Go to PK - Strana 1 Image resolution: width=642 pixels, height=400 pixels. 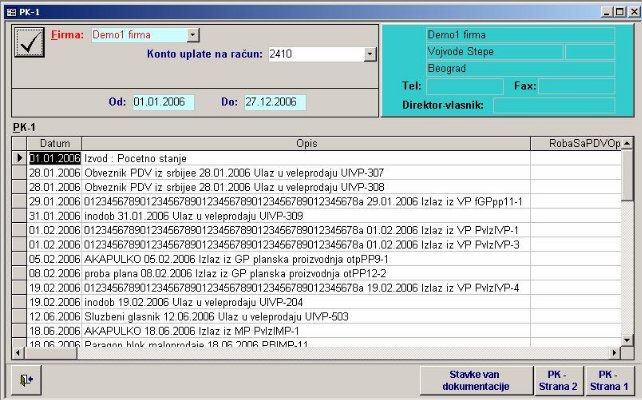608,380
